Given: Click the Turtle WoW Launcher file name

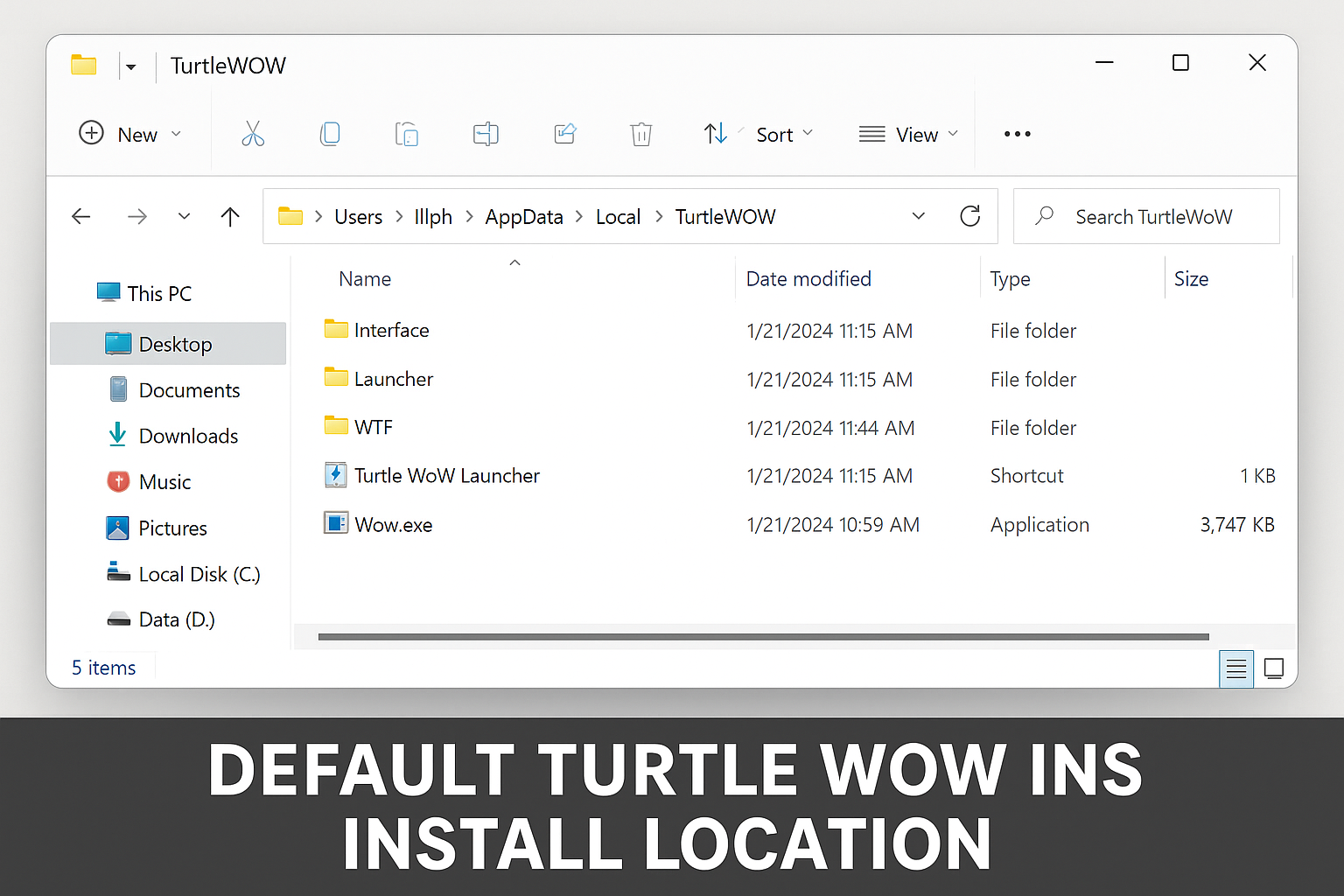Looking at the screenshot, I should pos(447,475).
